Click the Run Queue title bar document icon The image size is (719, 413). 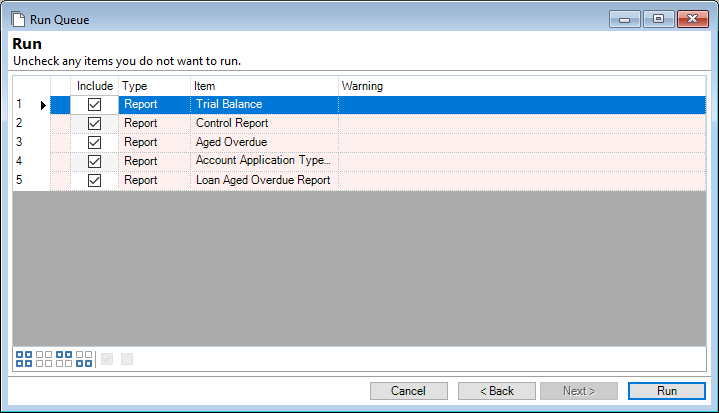click(18, 20)
